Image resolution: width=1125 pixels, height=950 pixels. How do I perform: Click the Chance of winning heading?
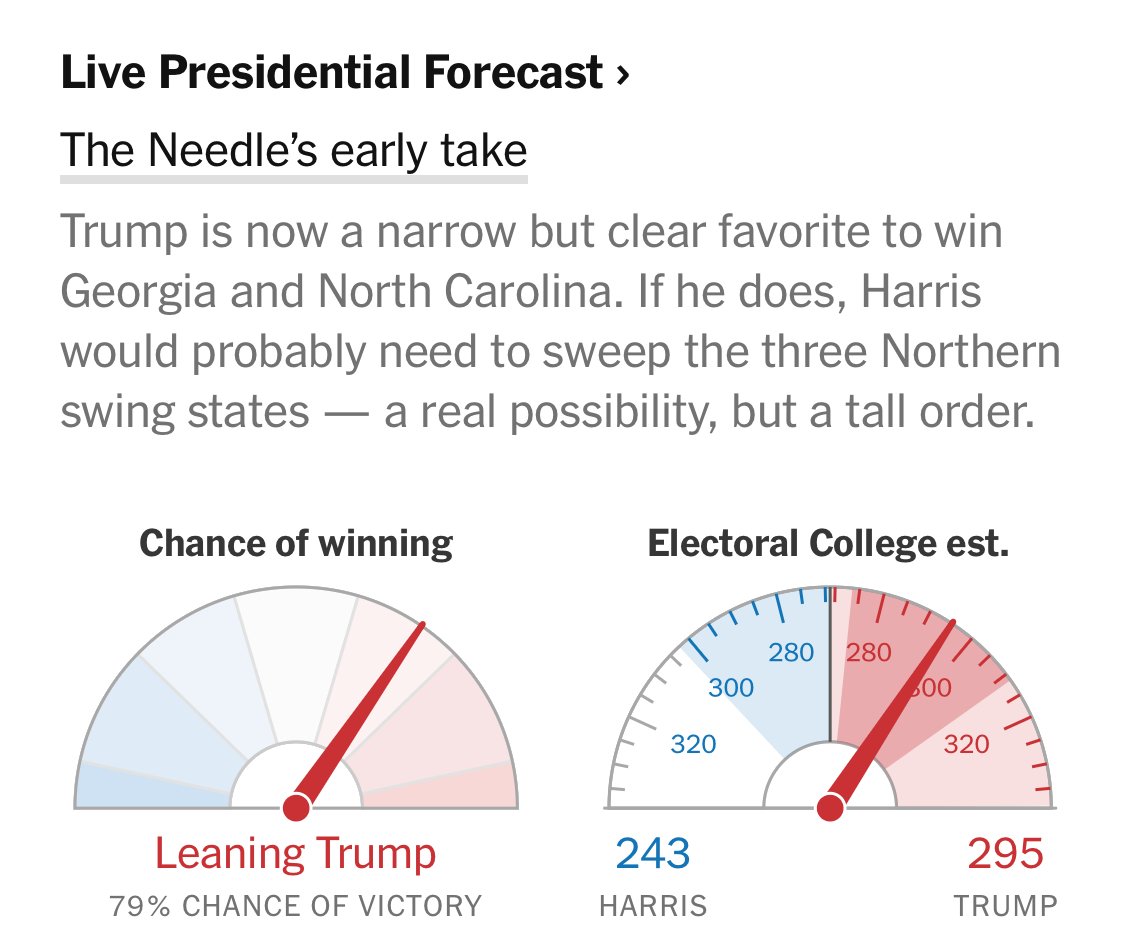pos(296,543)
